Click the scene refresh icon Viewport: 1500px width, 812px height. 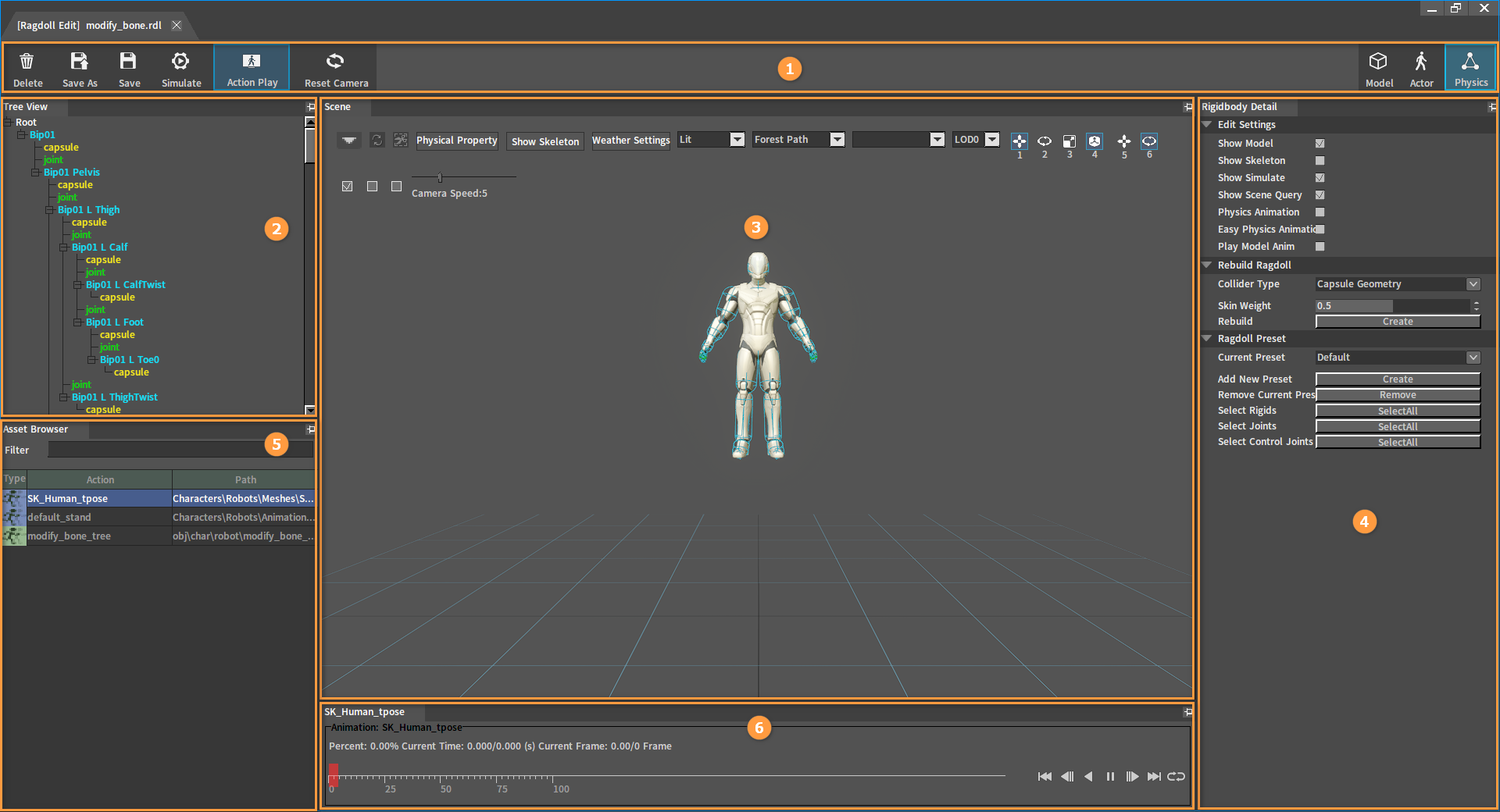pyautogui.click(x=377, y=140)
